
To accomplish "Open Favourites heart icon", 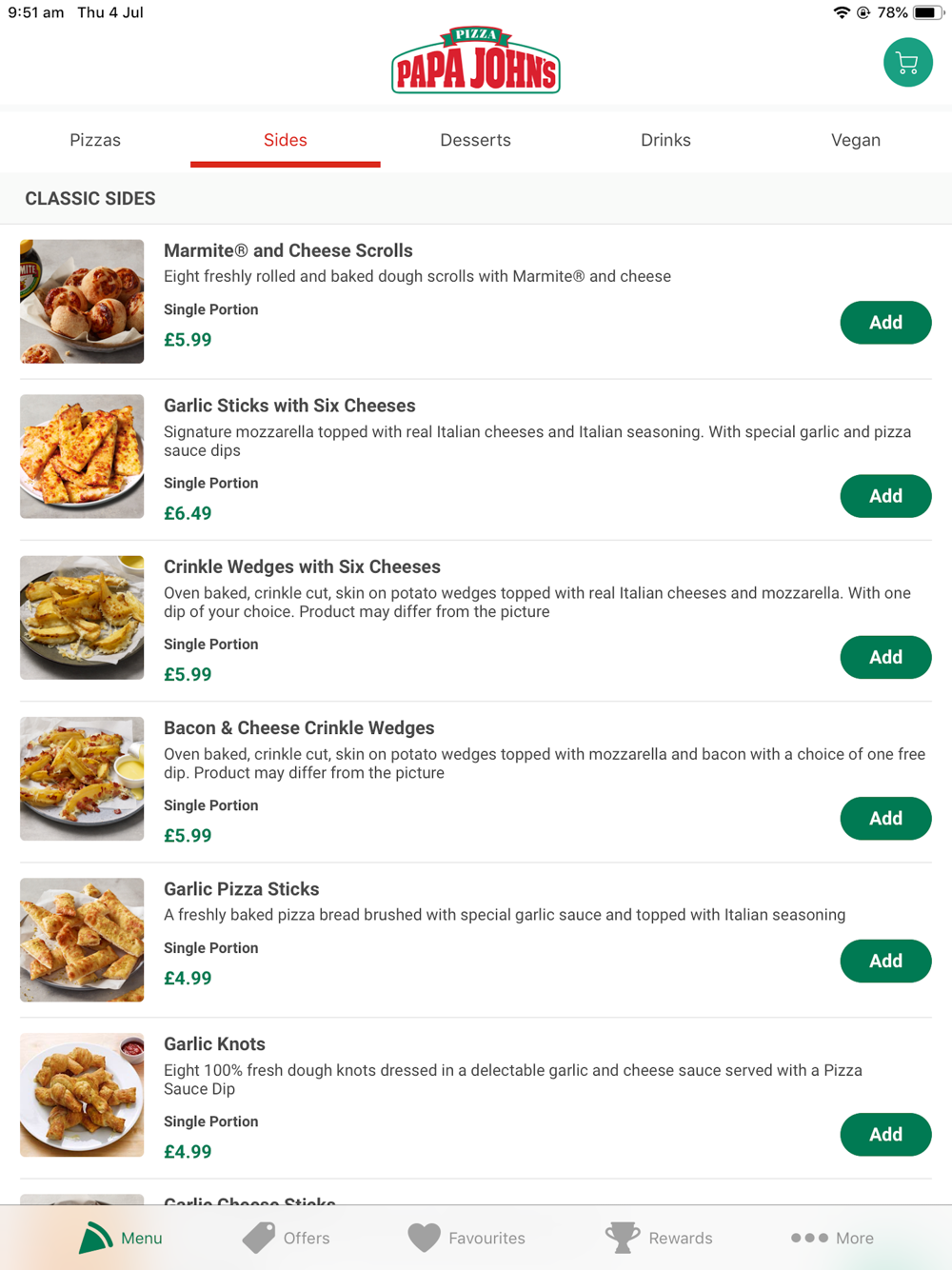I will (425, 1238).
